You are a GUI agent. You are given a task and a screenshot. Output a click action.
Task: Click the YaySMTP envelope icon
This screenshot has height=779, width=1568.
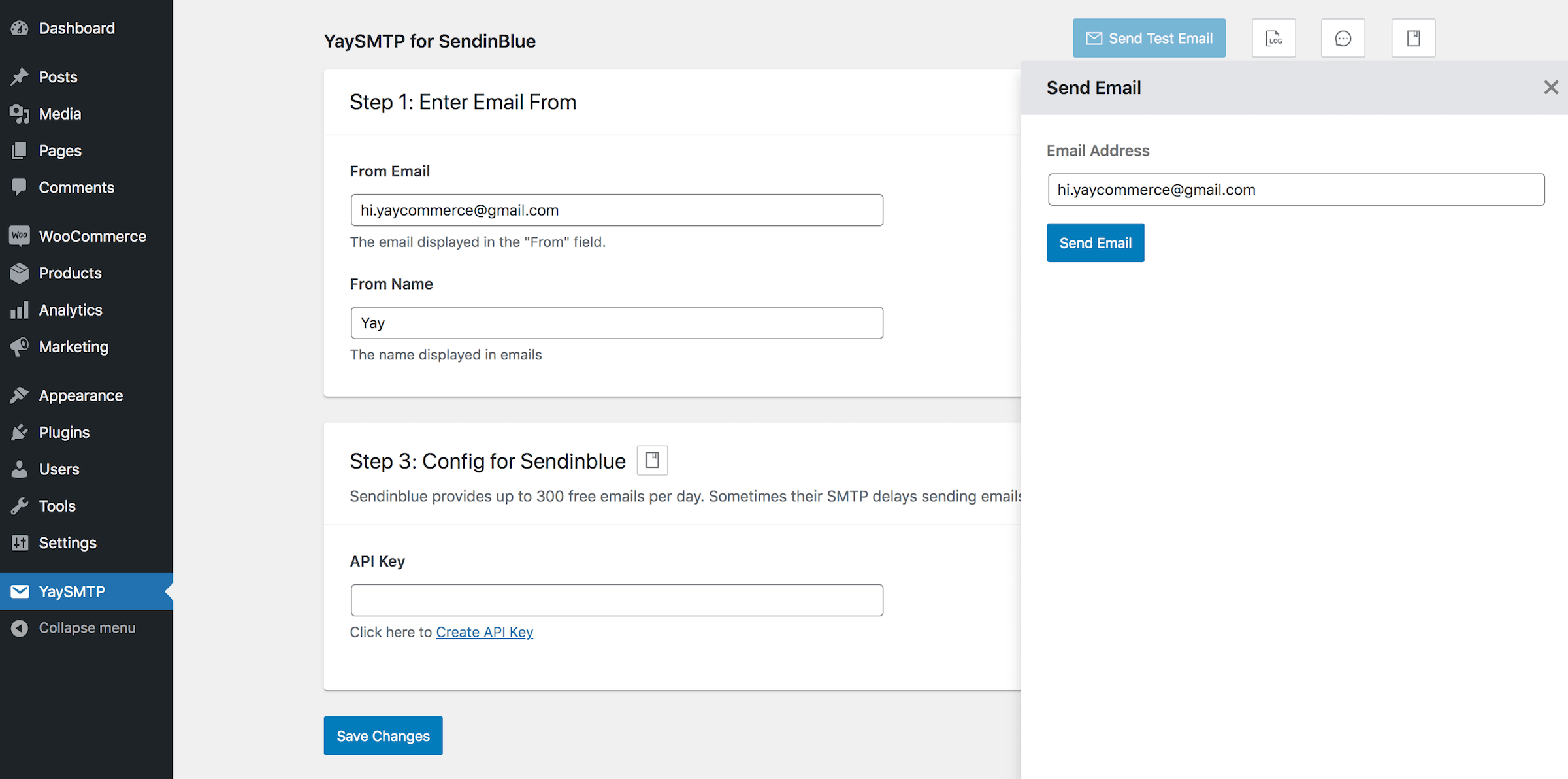point(20,591)
